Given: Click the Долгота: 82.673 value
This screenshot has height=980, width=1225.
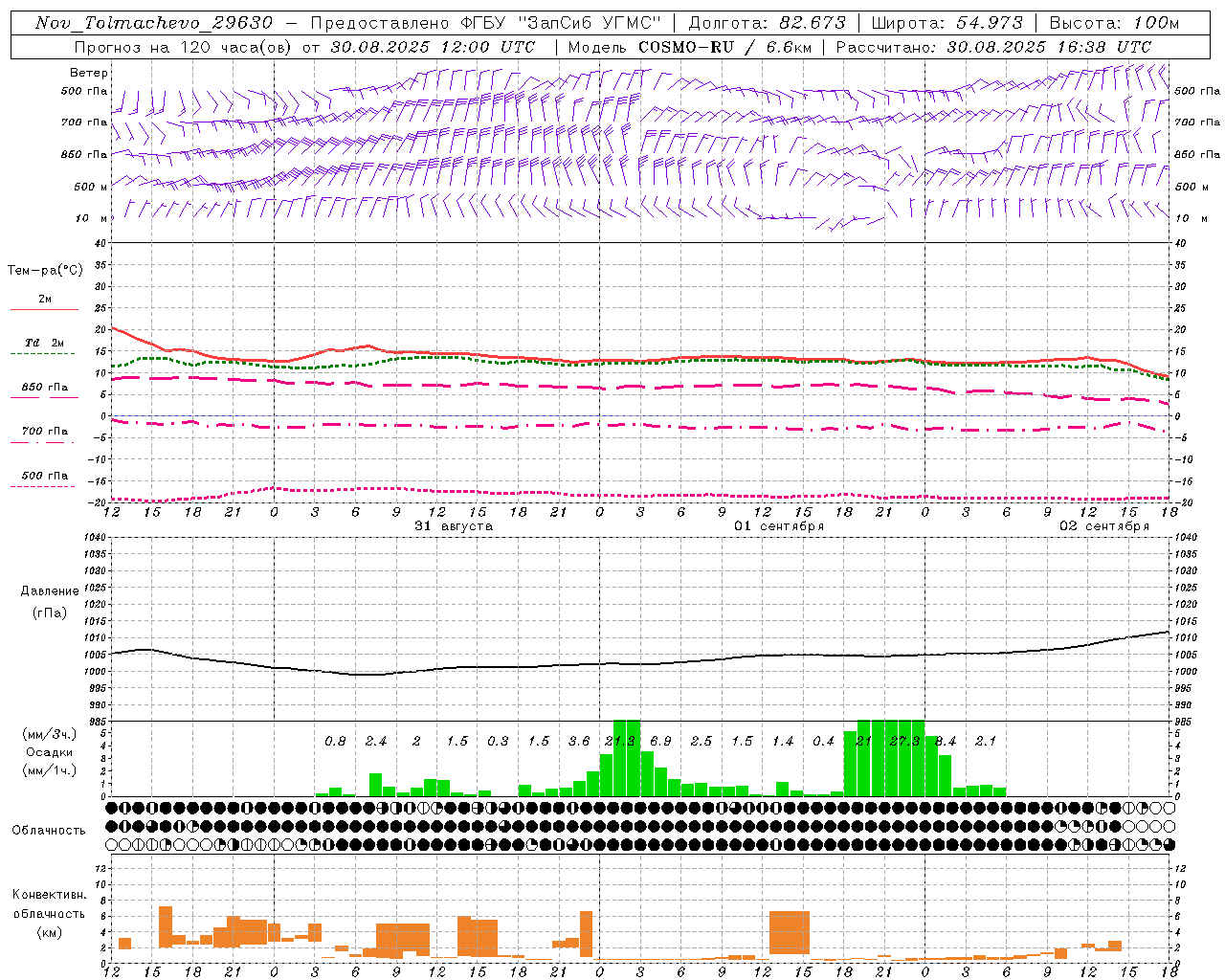Looking at the screenshot, I should pyautogui.click(x=768, y=23).
